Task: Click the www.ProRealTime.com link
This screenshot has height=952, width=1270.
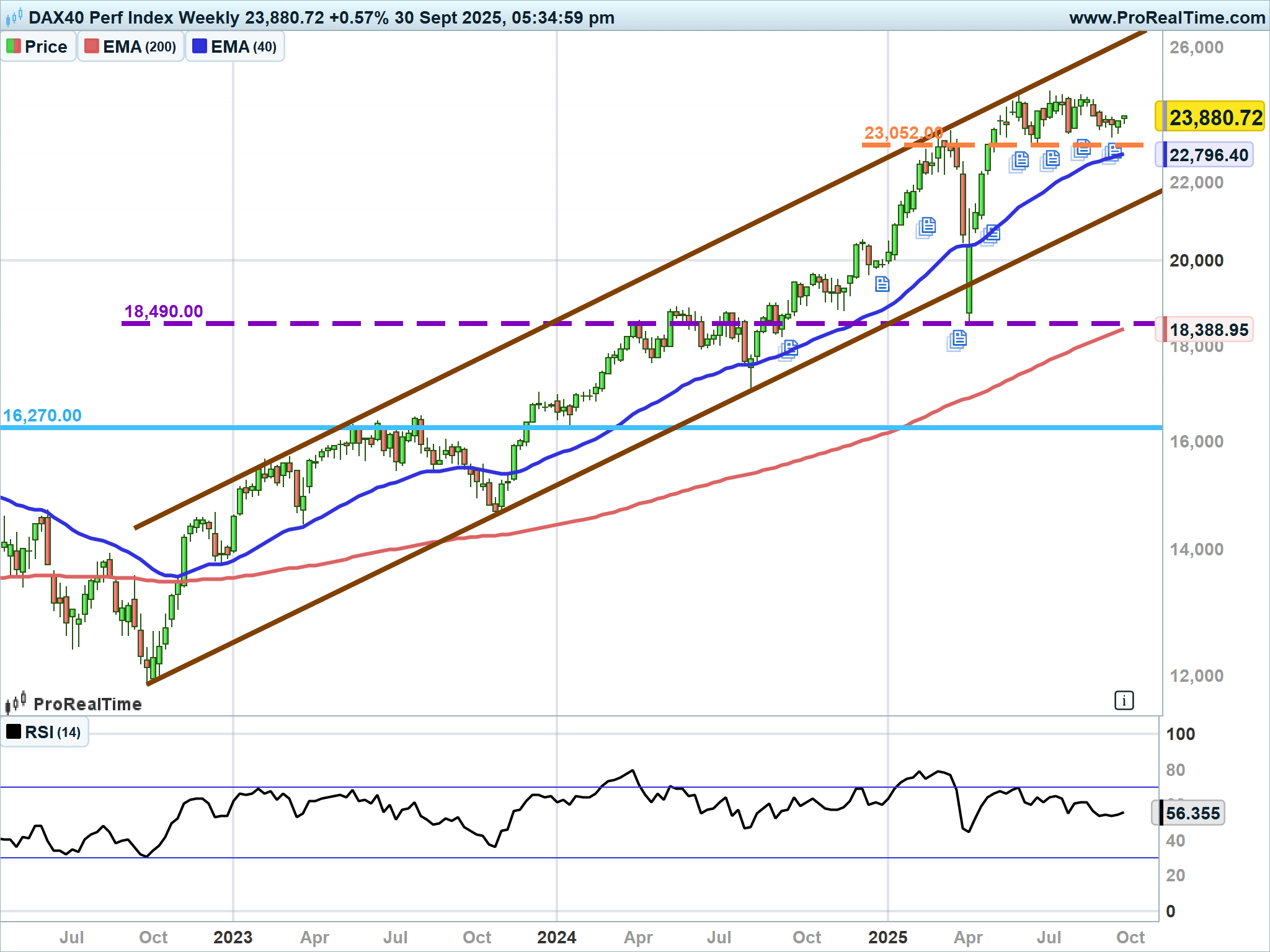Action: [x=1167, y=17]
